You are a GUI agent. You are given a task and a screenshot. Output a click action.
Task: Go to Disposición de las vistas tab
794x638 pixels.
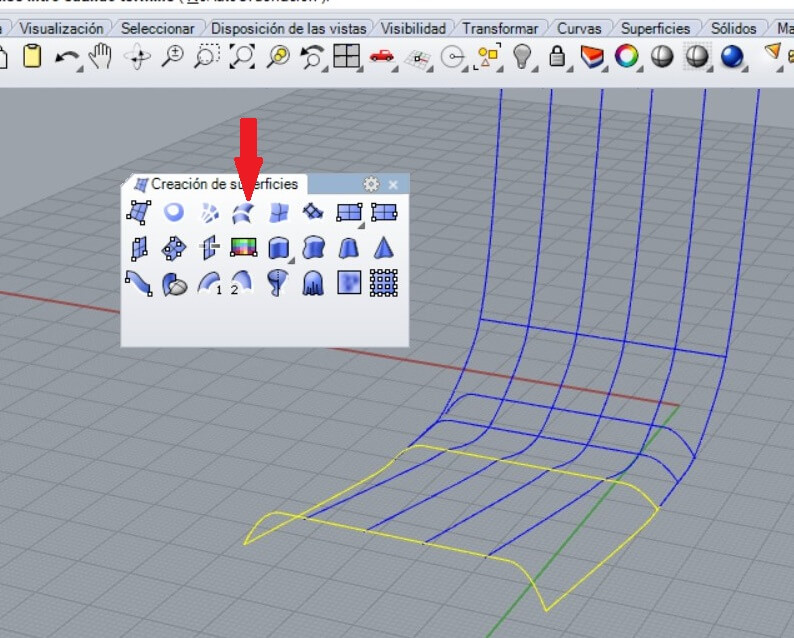[x=289, y=28]
